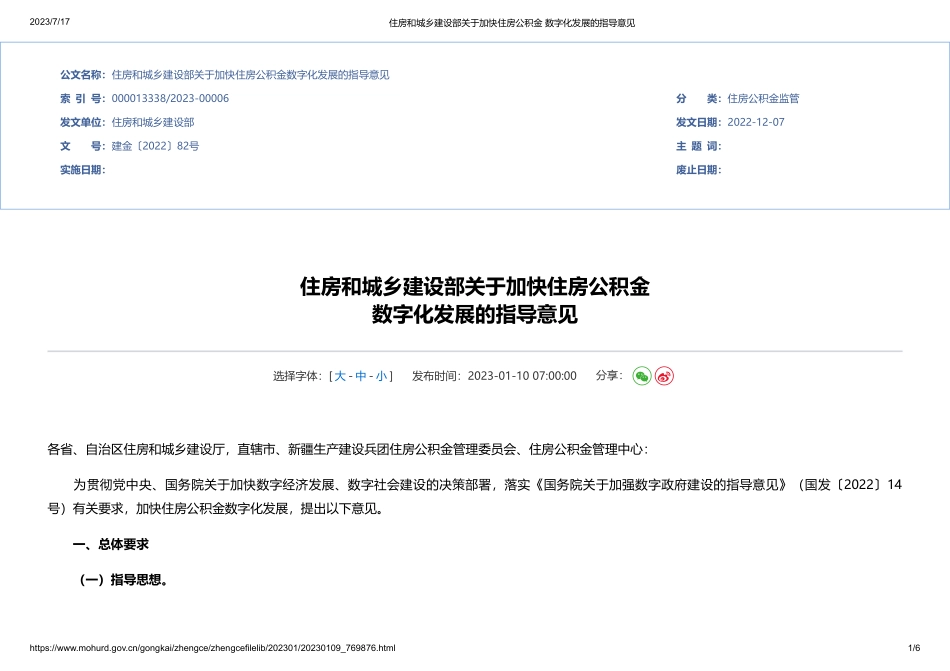Click the 公文名称 title value text
Image resolution: width=950 pixels, height=671 pixels.
pos(250,75)
